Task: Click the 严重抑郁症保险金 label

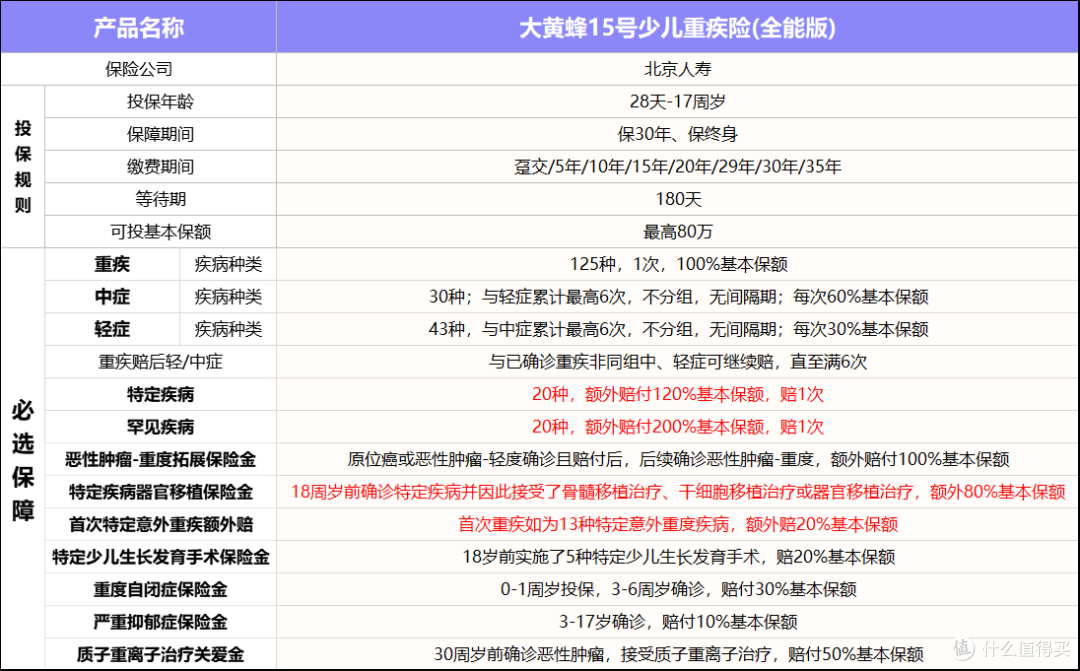Action: tap(160, 621)
